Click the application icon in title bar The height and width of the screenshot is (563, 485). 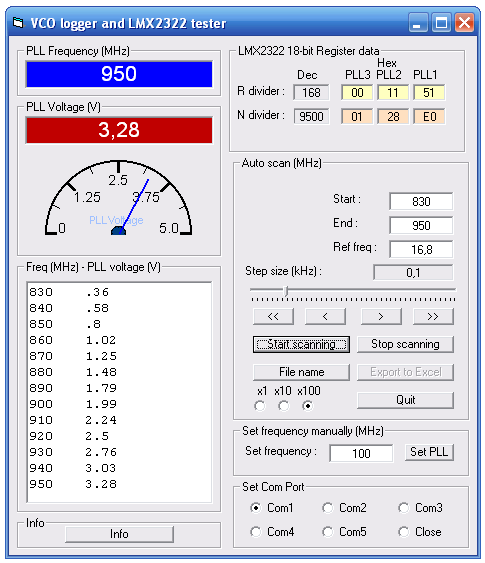click(18, 23)
